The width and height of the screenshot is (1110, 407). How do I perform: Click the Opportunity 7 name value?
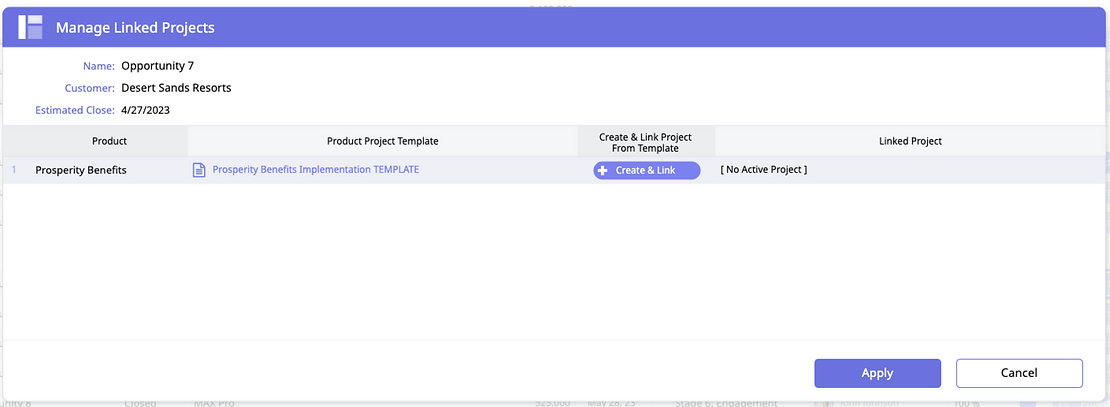(158, 66)
